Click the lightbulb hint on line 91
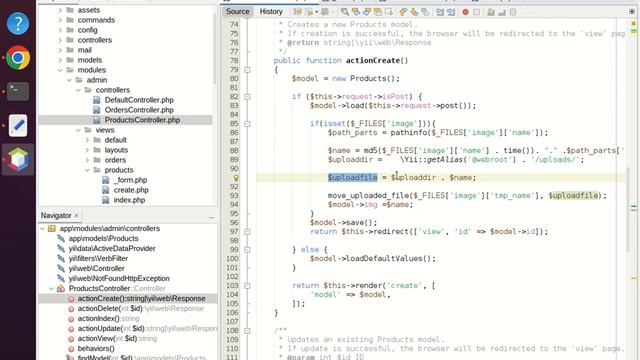The width and height of the screenshot is (640, 360). pyautogui.click(x=236, y=178)
